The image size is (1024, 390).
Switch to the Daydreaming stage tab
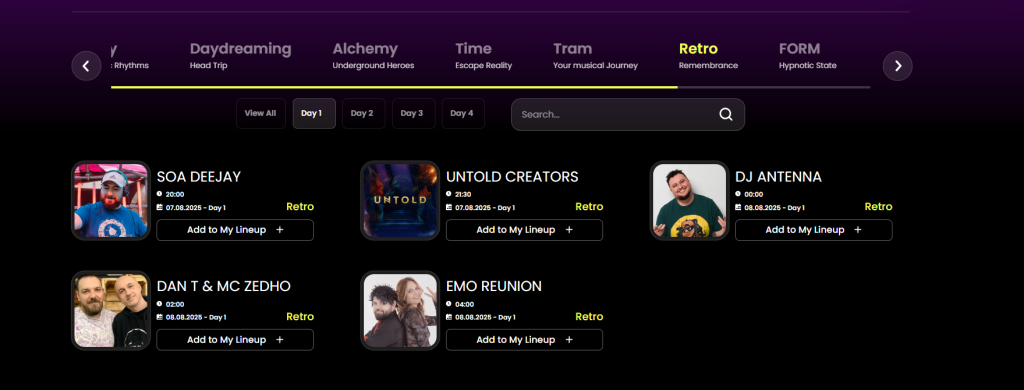[x=240, y=56]
